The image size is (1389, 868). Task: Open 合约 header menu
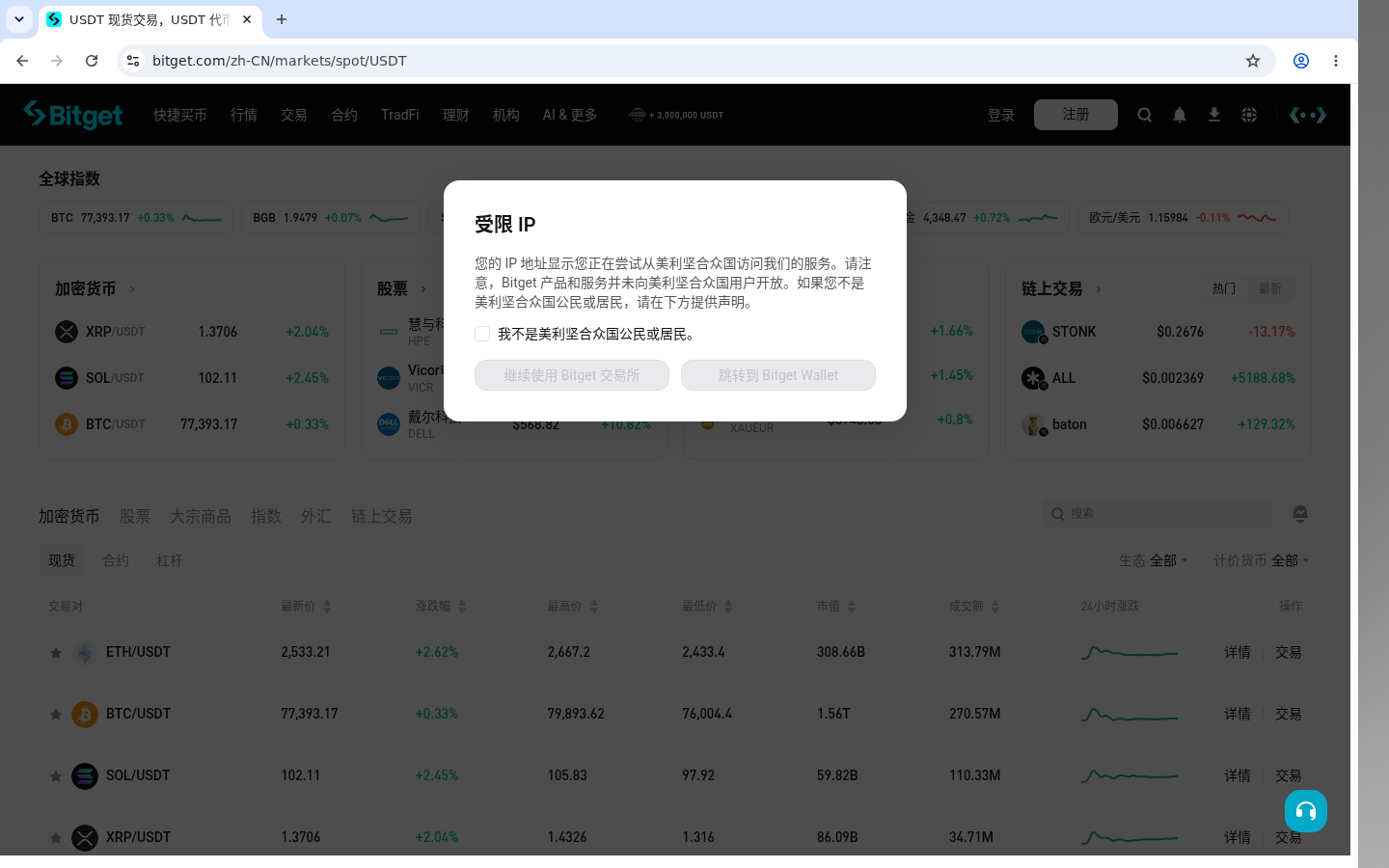pos(344,115)
